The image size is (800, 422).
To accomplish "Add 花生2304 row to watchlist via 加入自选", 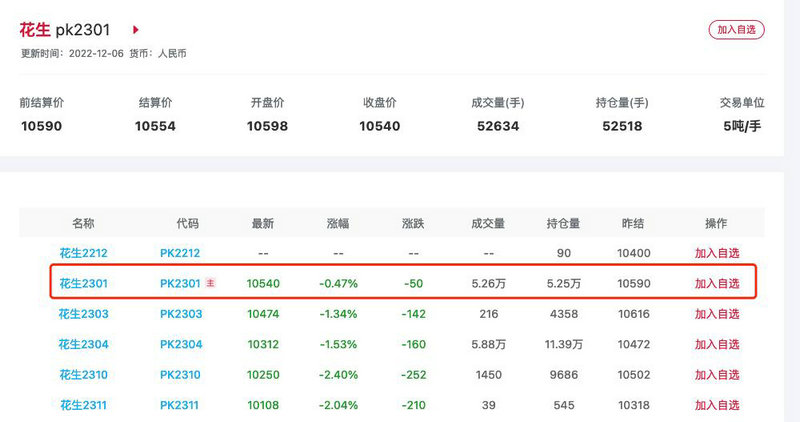I will pos(717,344).
